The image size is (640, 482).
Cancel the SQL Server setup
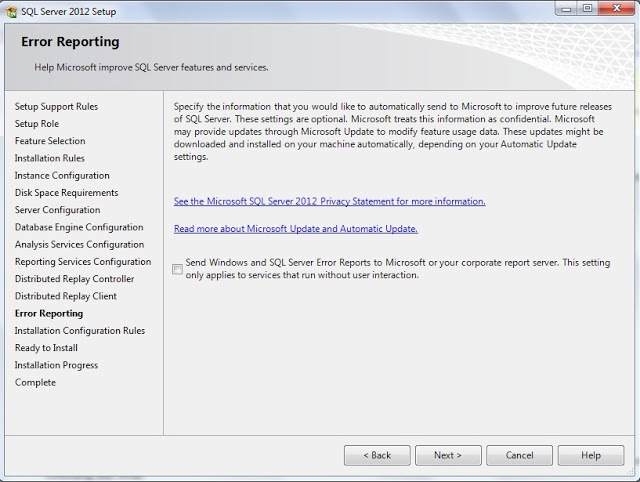tap(519, 455)
